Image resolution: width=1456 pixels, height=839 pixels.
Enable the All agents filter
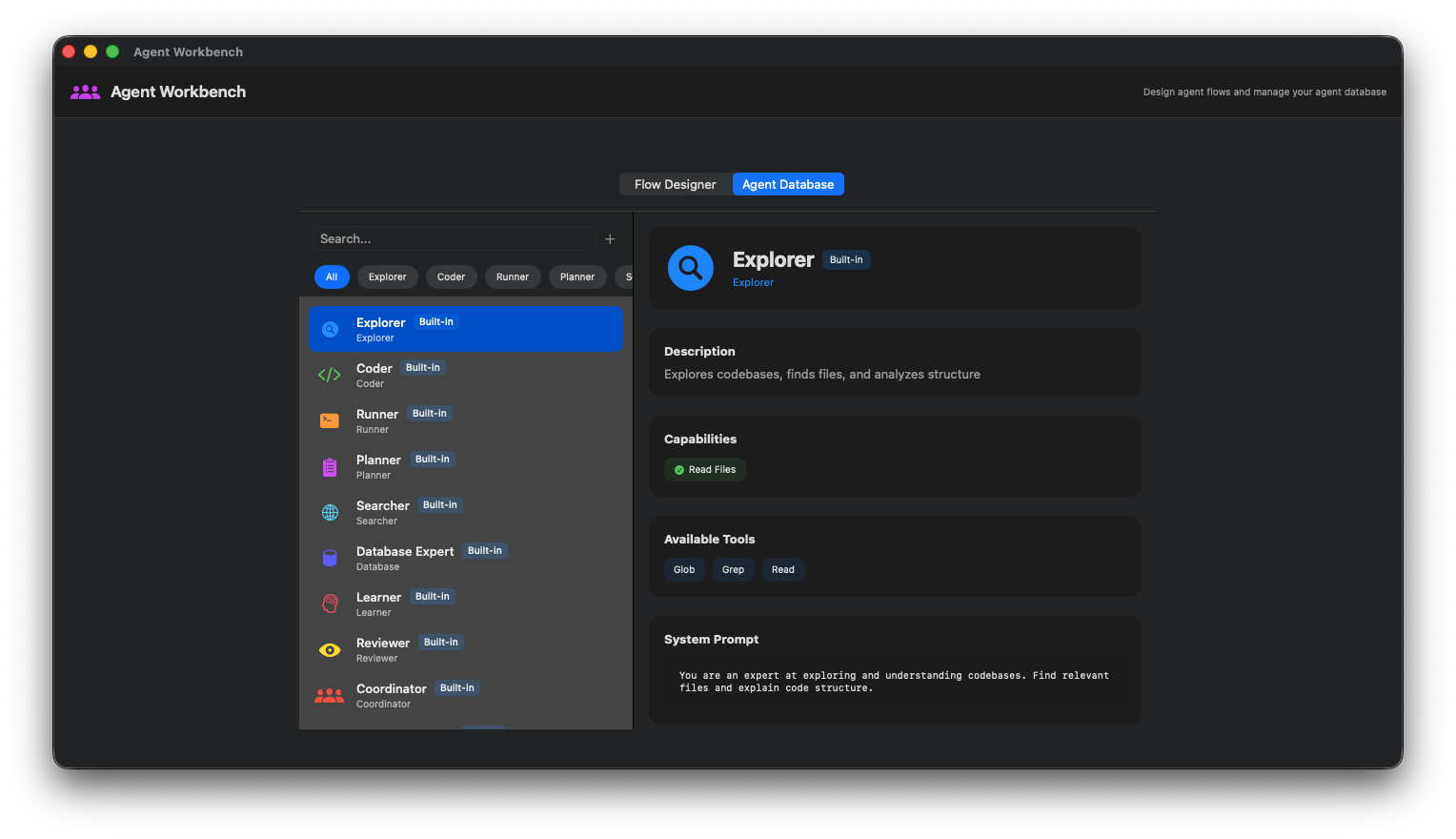[x=332, y=276]
